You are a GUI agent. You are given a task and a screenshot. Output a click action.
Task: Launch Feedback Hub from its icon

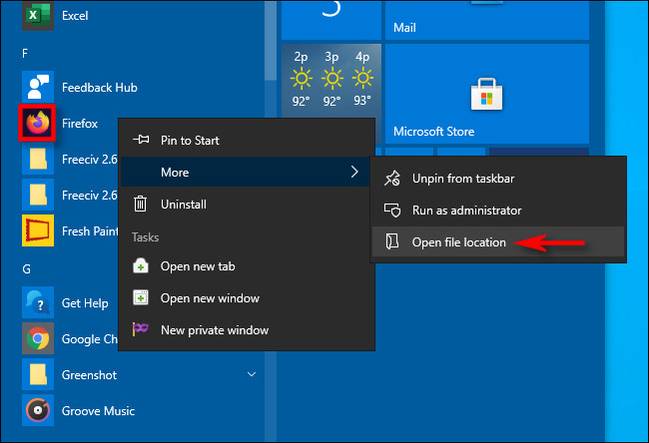[38, 87]
